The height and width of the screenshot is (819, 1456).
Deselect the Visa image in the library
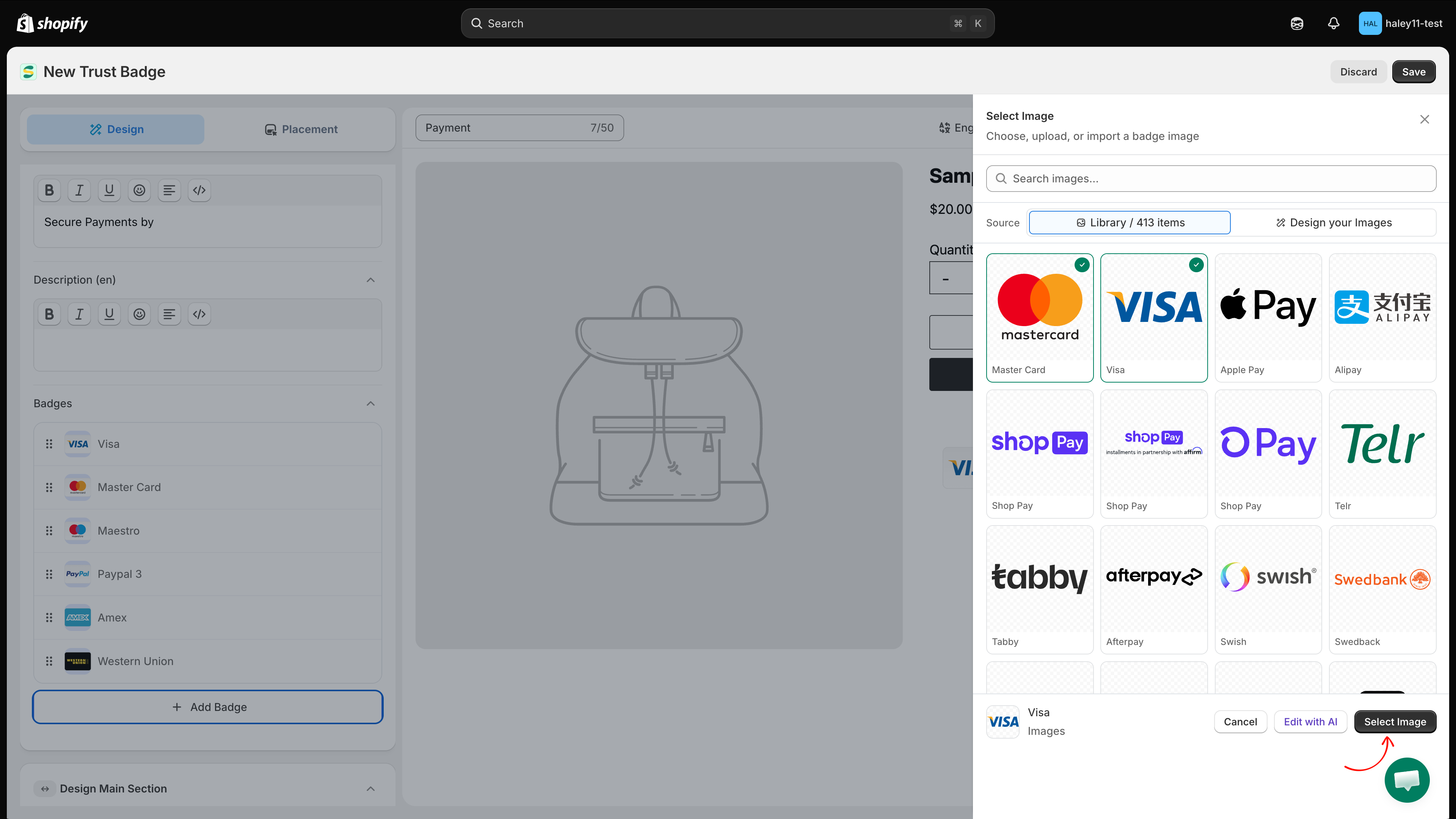[1153, 318]
